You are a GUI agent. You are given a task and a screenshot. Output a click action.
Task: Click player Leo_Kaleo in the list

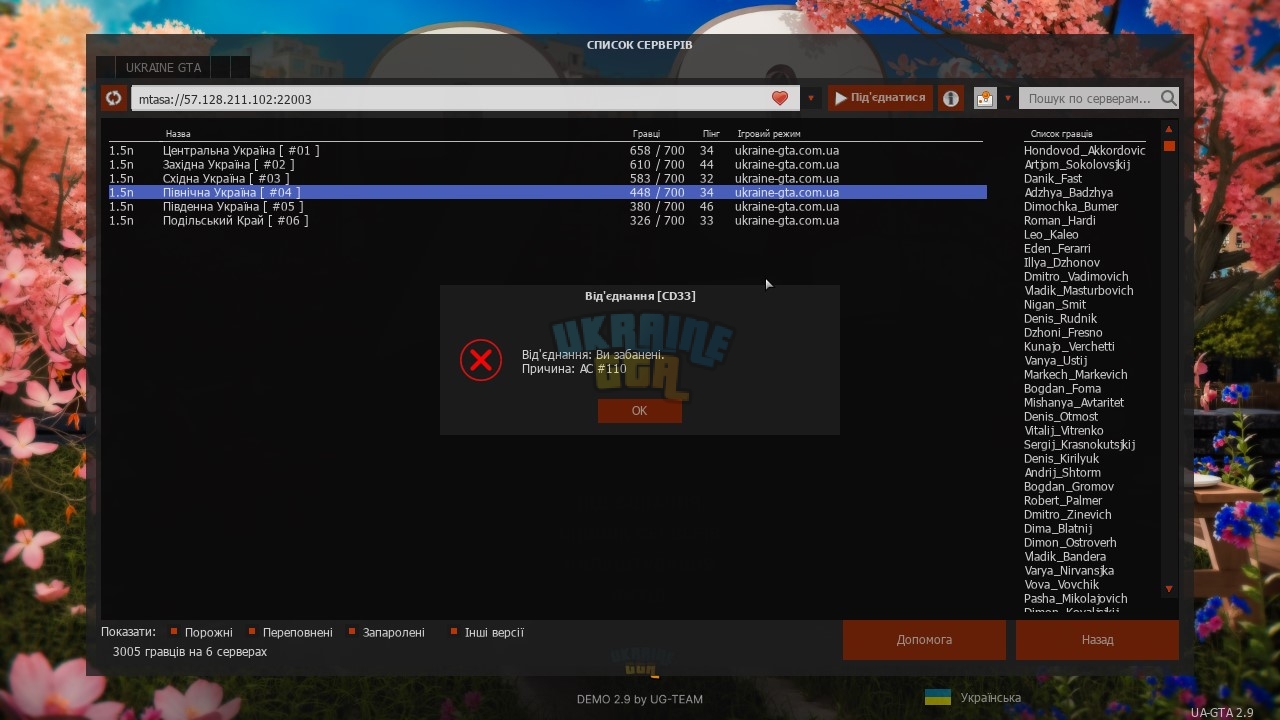click(x=1051, y=235)
